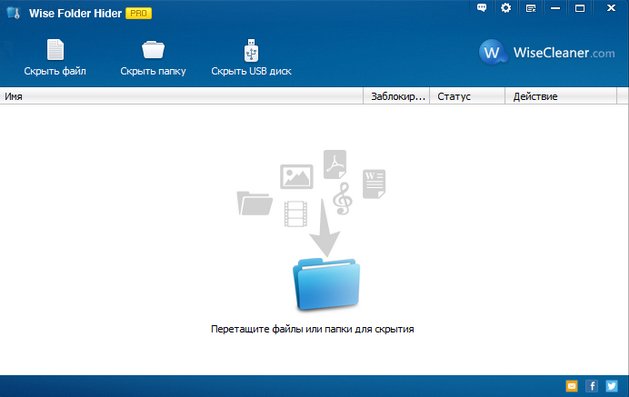The width and height of the screenshot is (629, 397).
Task: Click the email icon in the status bar
Action: tap(572, 386)
